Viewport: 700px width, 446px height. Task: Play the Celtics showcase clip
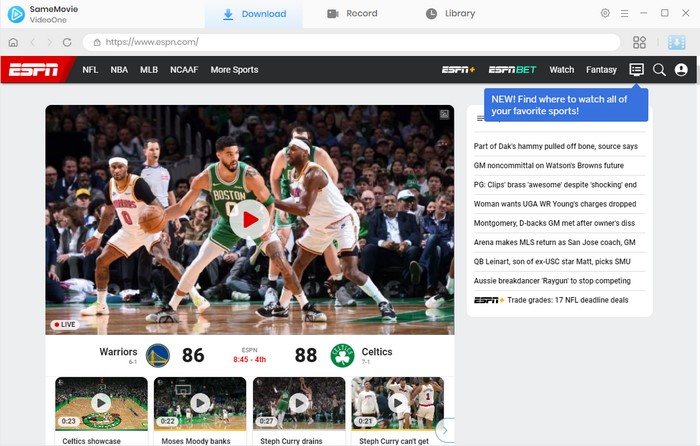click(101, 404)
